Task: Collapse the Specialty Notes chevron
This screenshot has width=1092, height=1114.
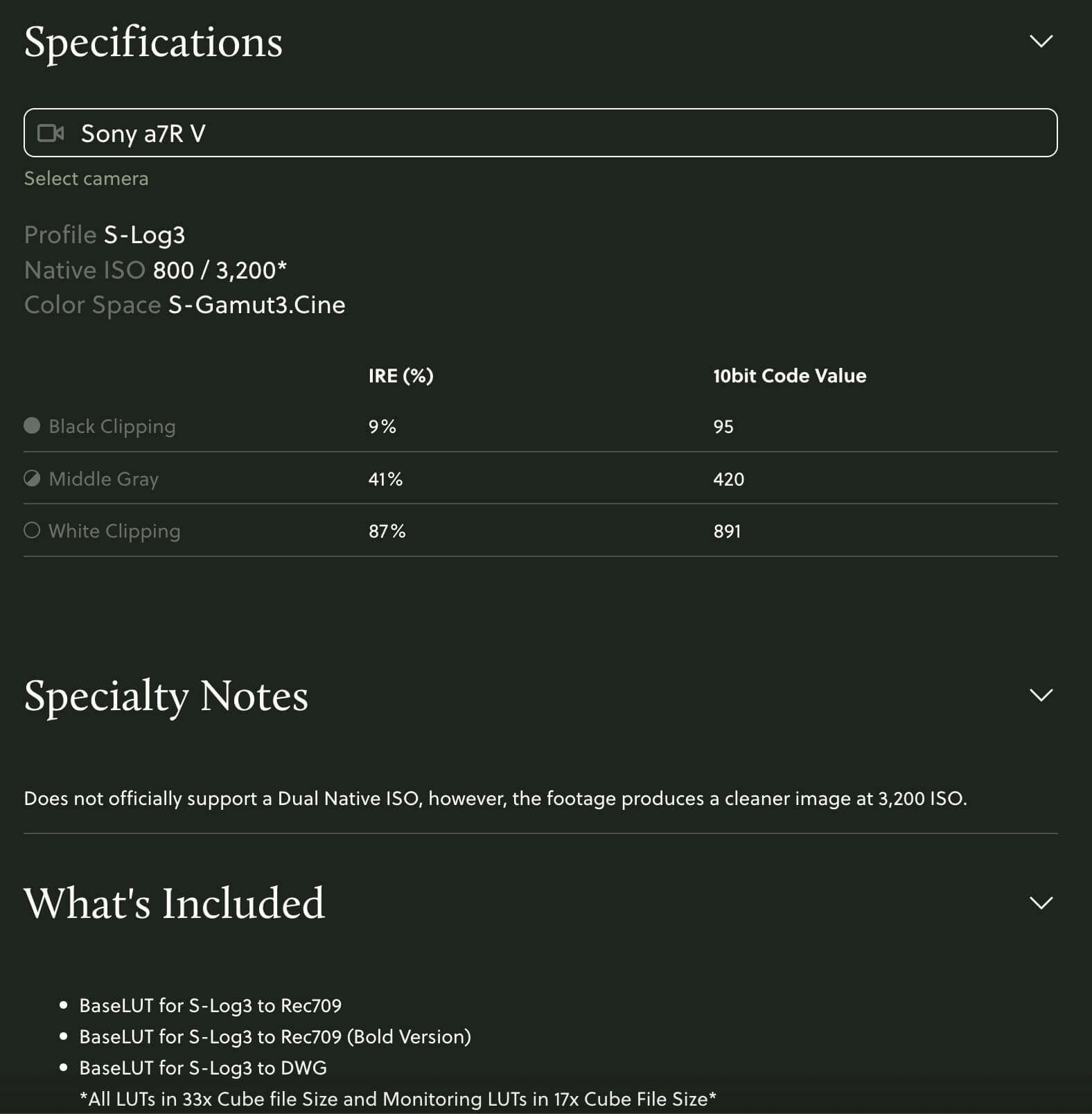Action: tap(1041, 695)
